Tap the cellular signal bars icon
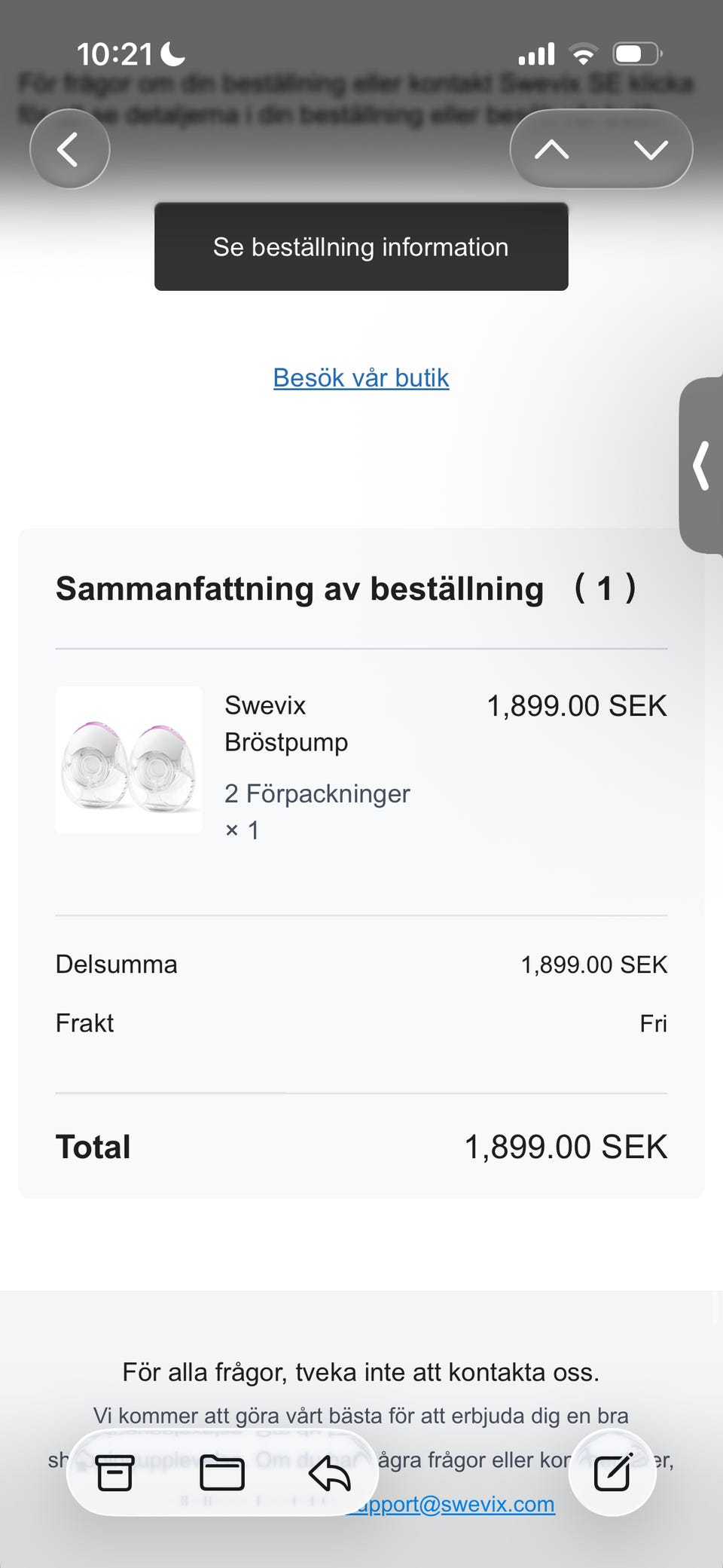Screen dimensions: 723x1568 coord(536,54)
